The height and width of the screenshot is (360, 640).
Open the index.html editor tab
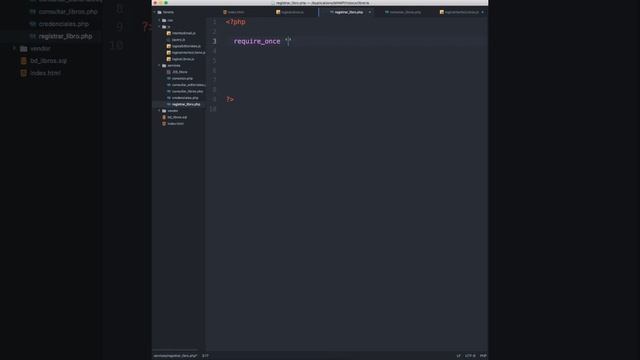click(x=236, y=12)
